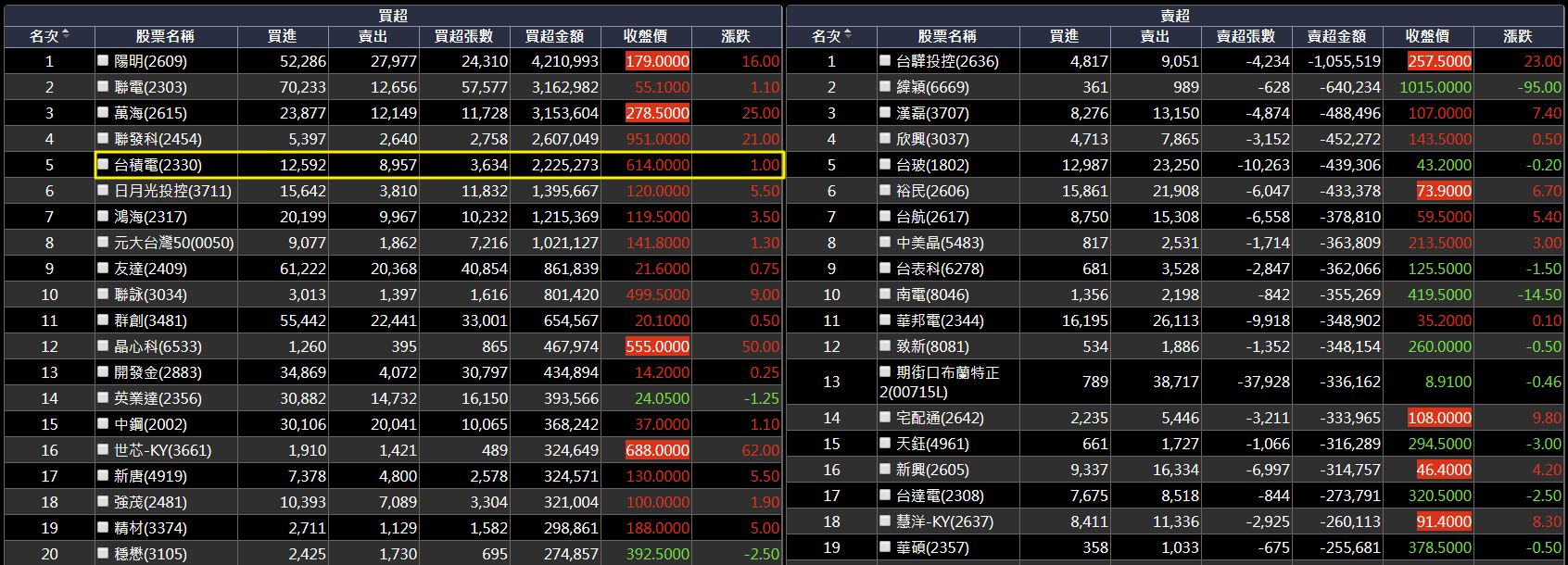Click the highlighted 688.0000 closing price
This screenshot has height=565, width=1568.
[657, 450]
